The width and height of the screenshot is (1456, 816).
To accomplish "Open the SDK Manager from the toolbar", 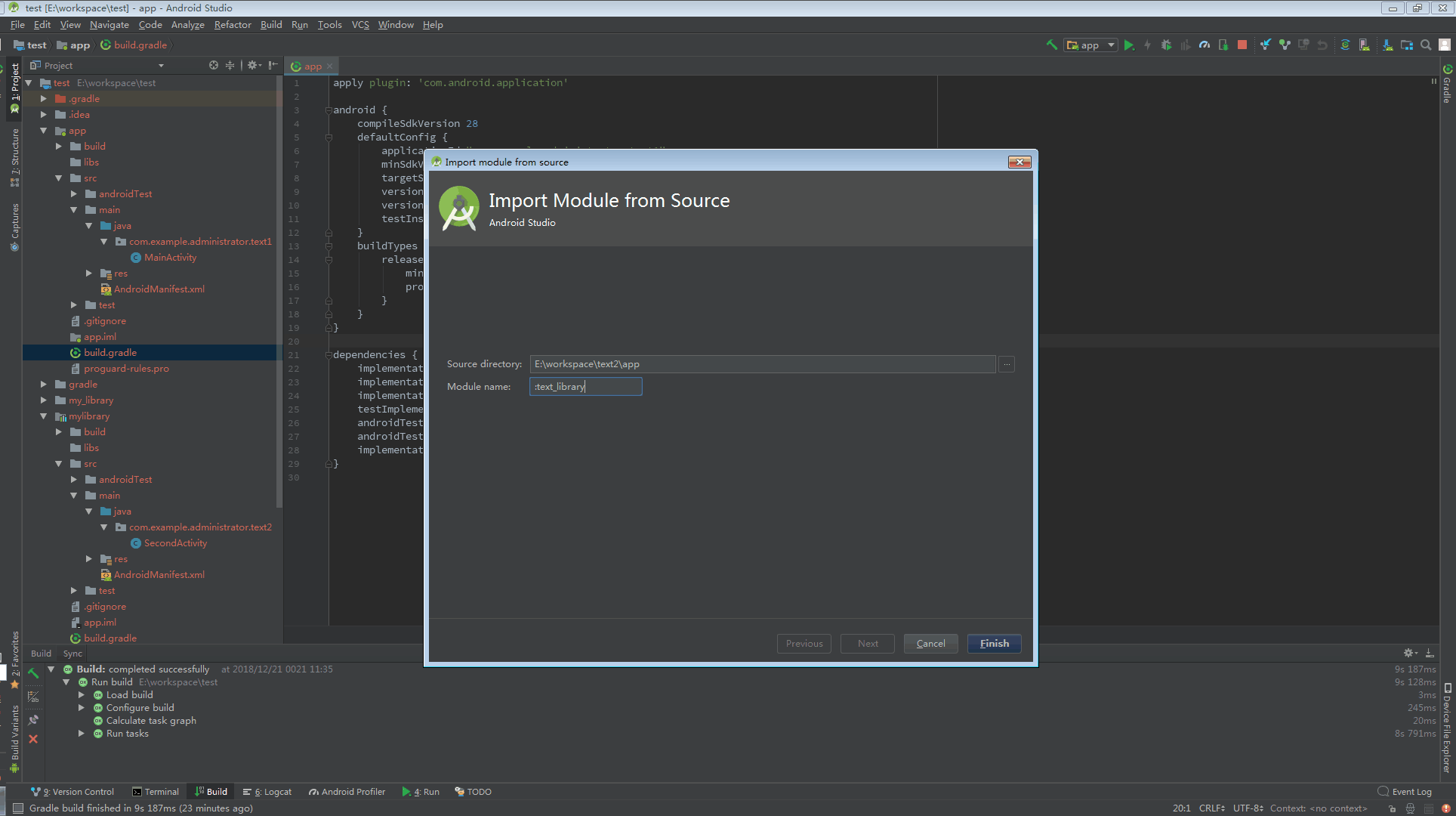I will point(1387,45).
